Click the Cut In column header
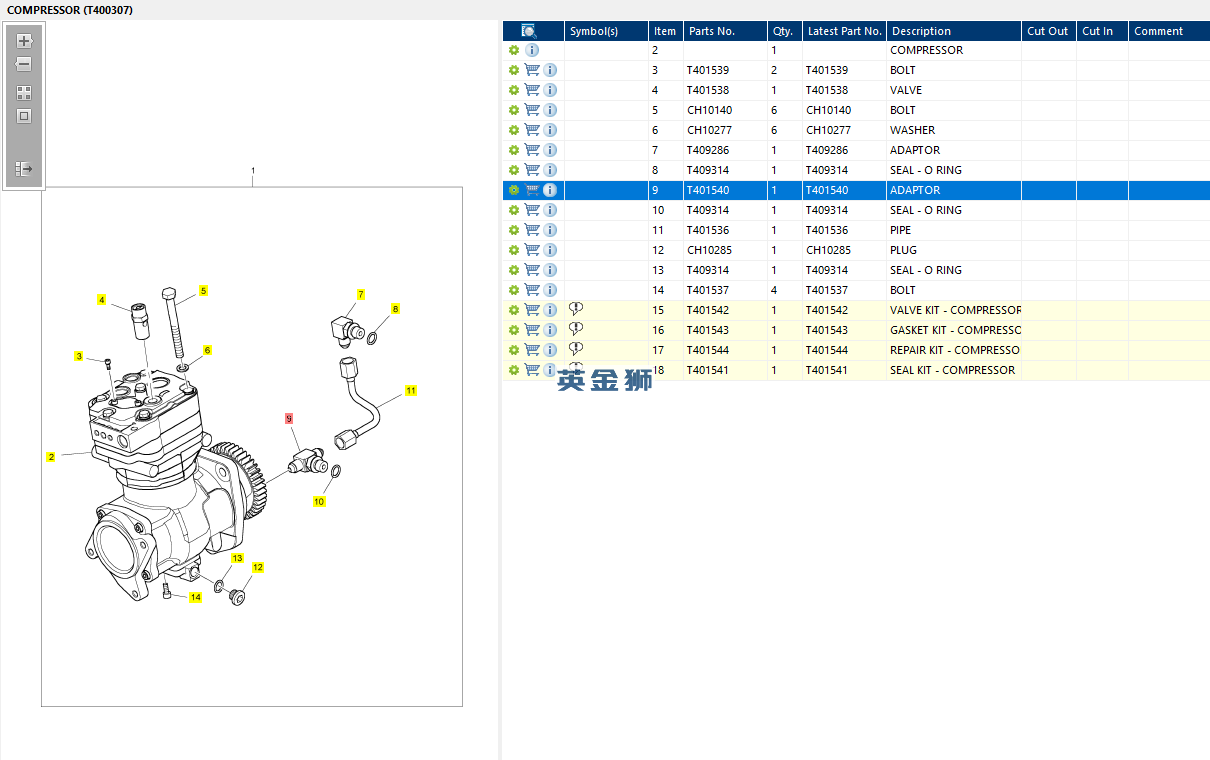This screenshot has width=1210, height=760. pos(1101,31)
